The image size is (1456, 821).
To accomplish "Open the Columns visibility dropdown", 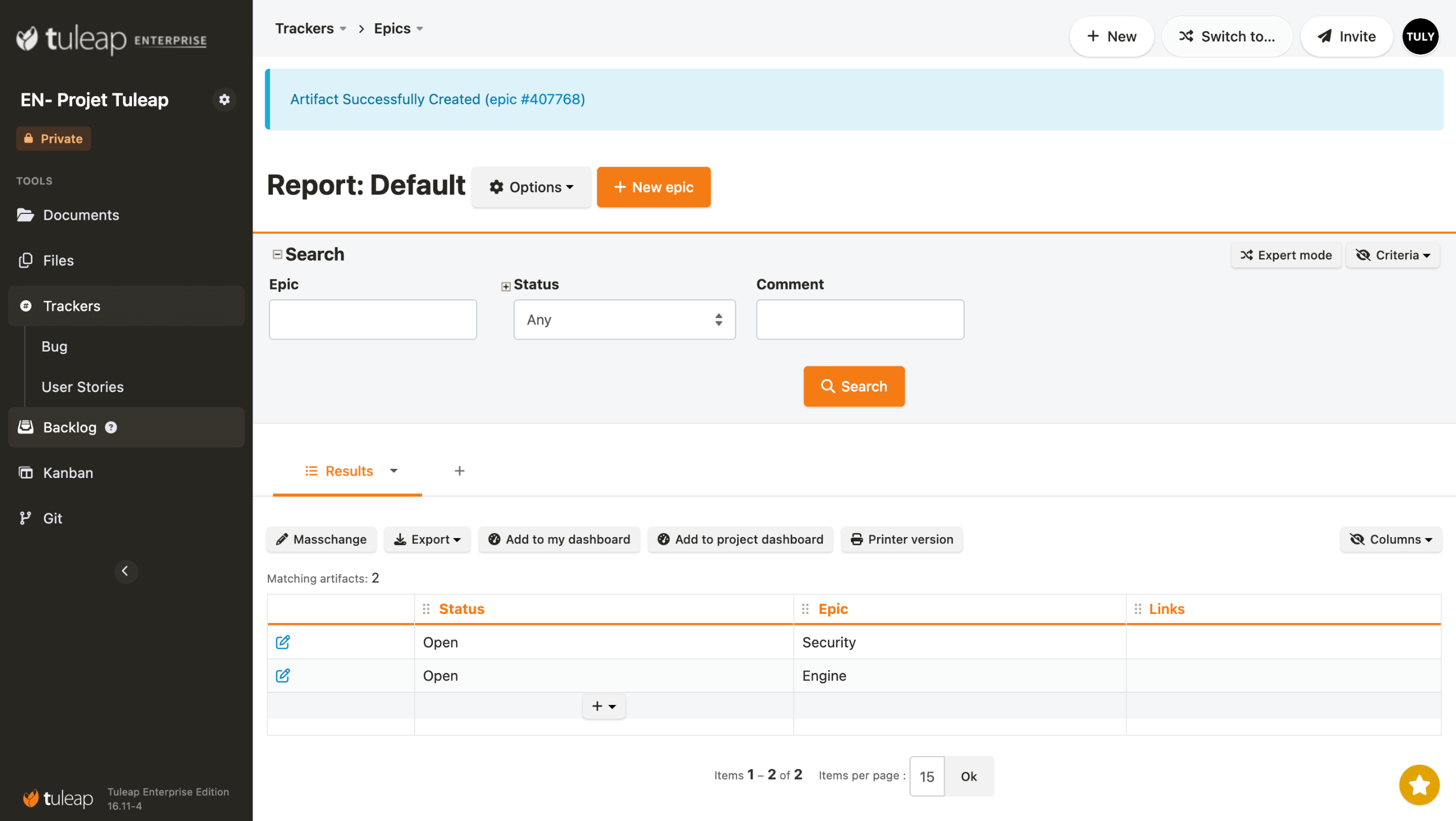I will [x=1391, y=539].
